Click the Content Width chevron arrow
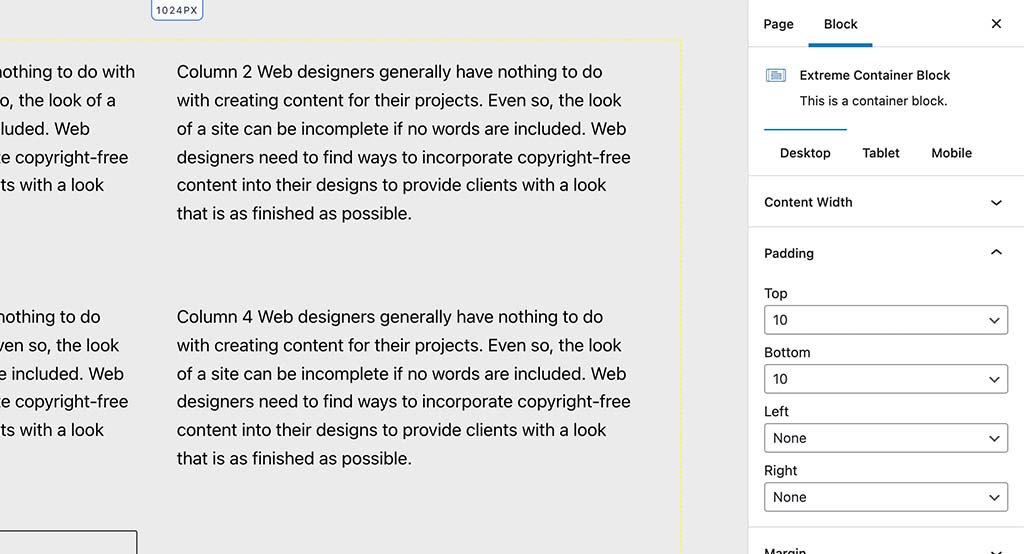 [x=996, y=203]
